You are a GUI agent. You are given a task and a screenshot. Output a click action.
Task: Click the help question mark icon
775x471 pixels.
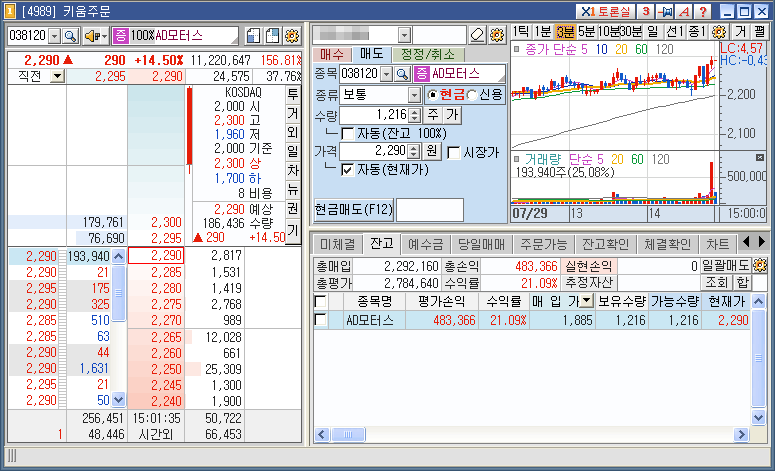pyautogui.click(x=703, y=11)
